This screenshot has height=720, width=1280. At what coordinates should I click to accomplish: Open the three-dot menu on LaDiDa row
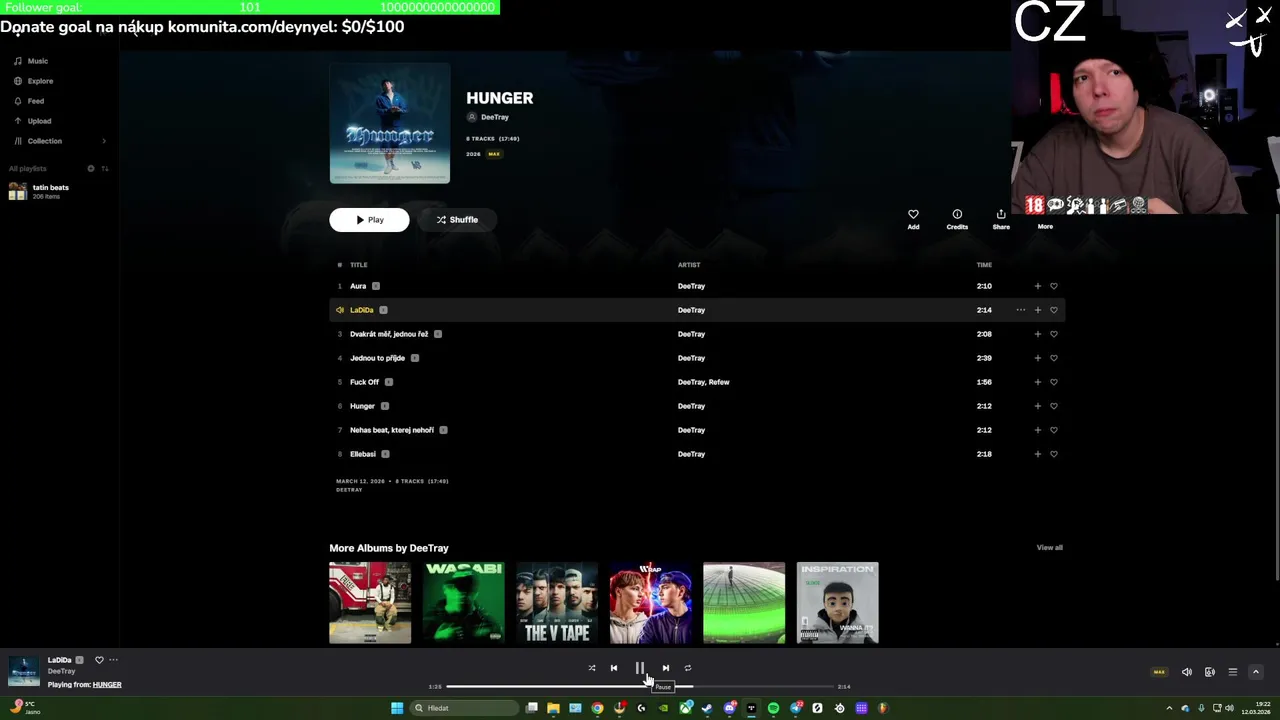[1021, 310]
